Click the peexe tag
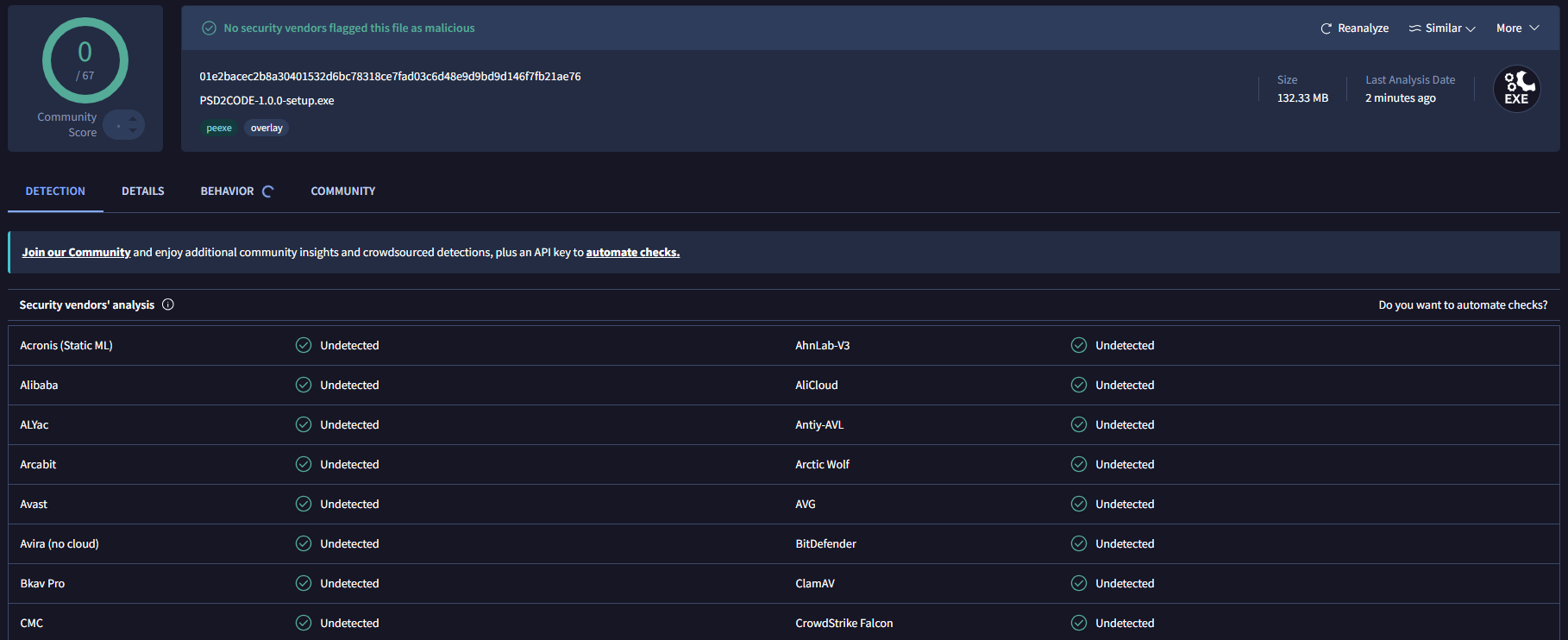Image resolution: width=1568 pixels, height=640 pixels. [219, 128]
